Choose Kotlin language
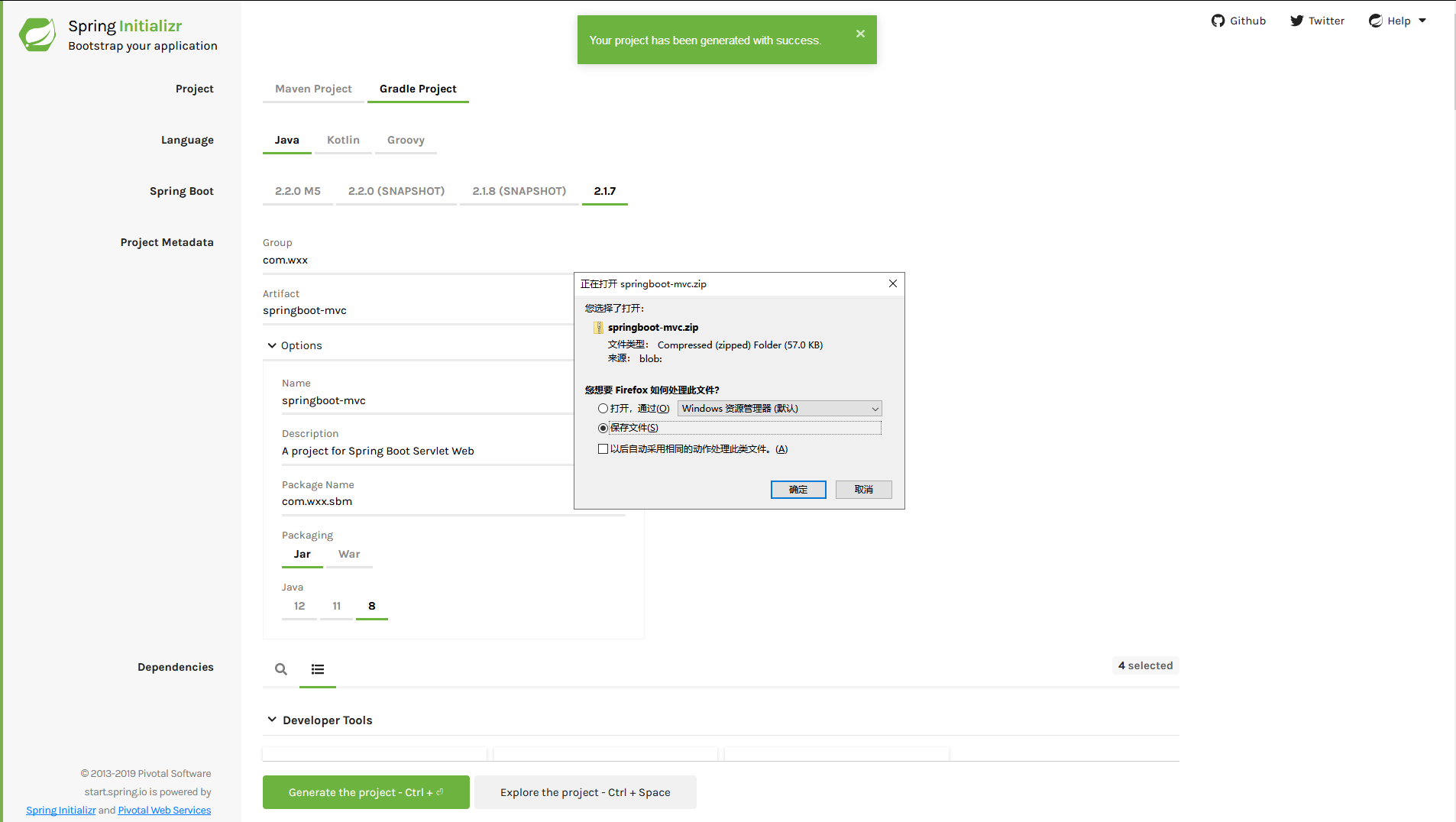 click(343, 140)
